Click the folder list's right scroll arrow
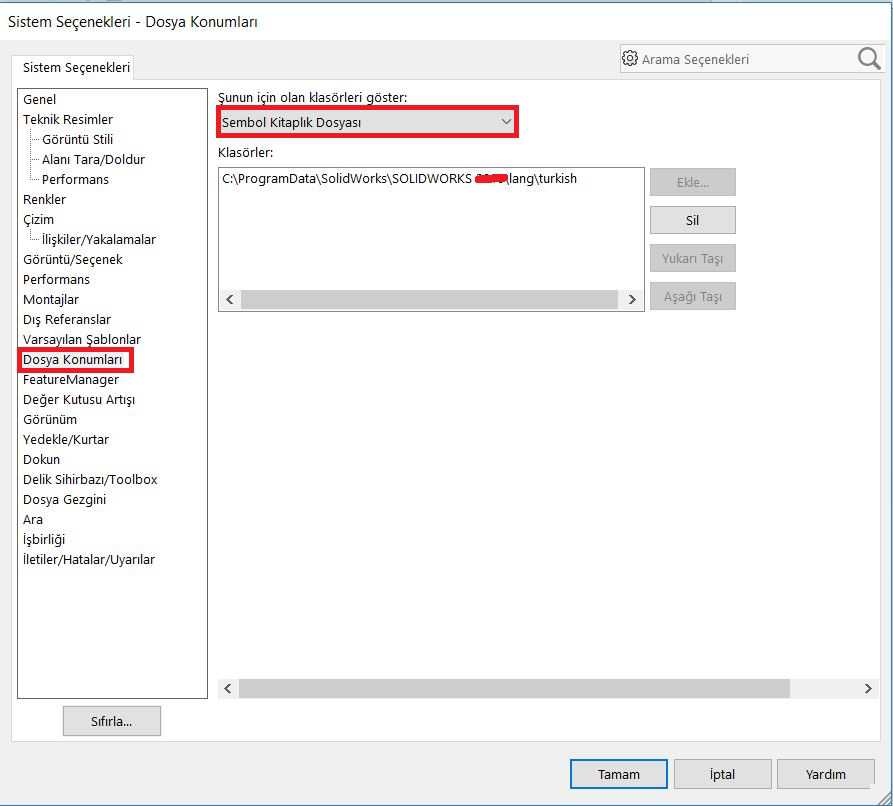 pyautogui.click(x=631, y=299)
